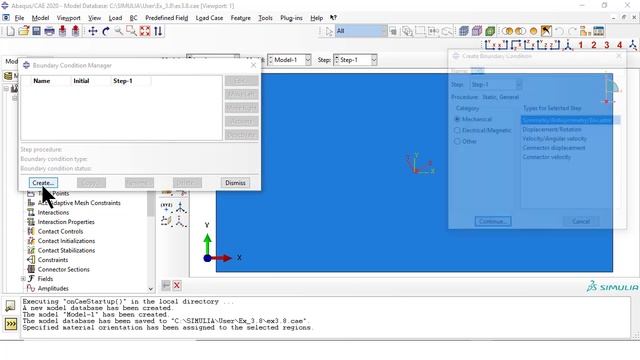
Task: Click the Replace All single circle icon
Action: 533,31
